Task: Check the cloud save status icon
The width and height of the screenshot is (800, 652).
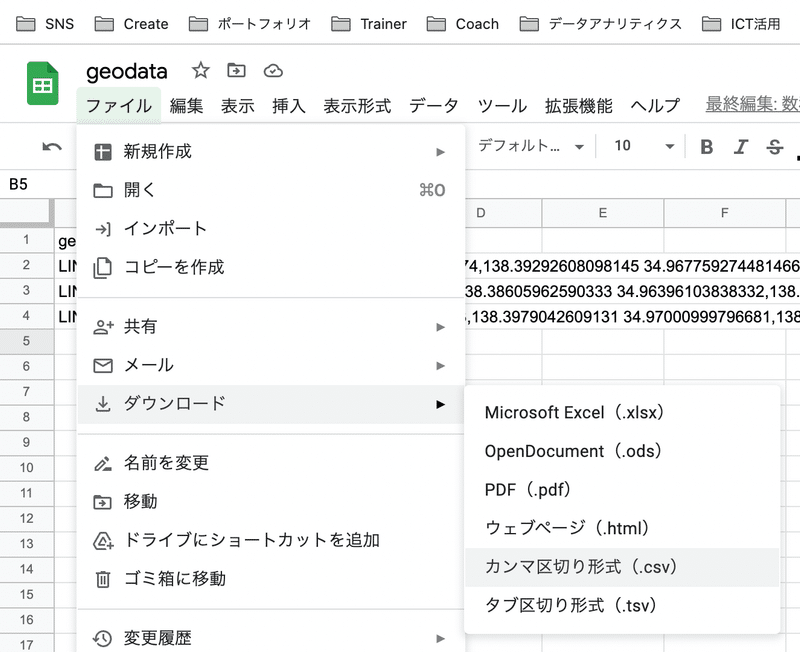Action: click(272, 71)
